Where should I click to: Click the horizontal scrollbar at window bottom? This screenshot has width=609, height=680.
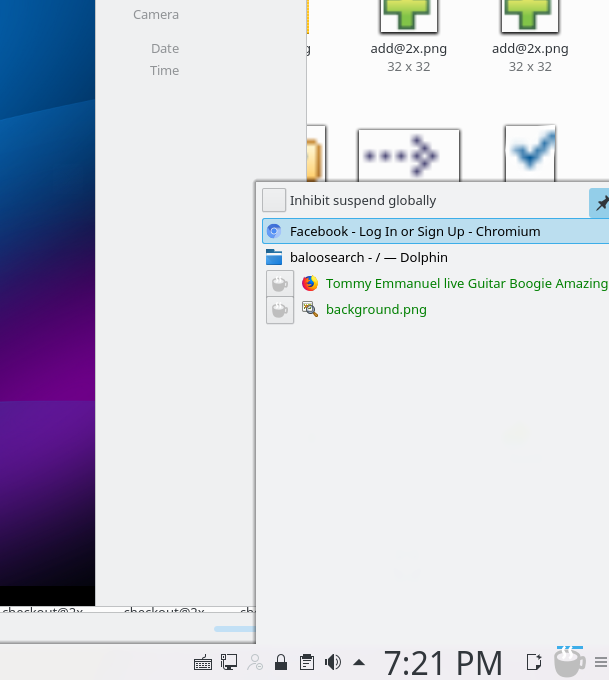pos(235,629)
